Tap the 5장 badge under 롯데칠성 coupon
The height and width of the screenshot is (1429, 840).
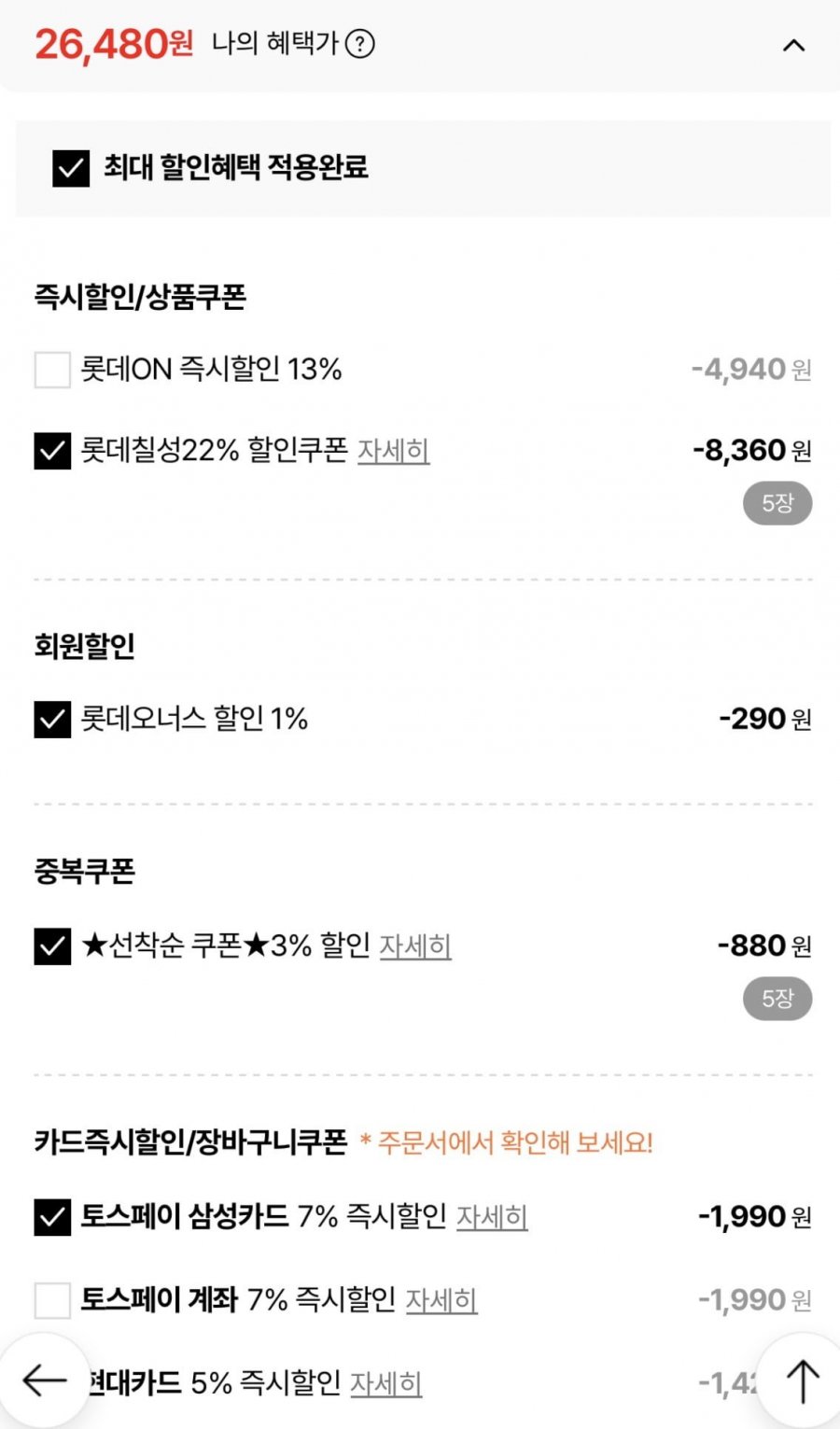(x=777, y=504)
